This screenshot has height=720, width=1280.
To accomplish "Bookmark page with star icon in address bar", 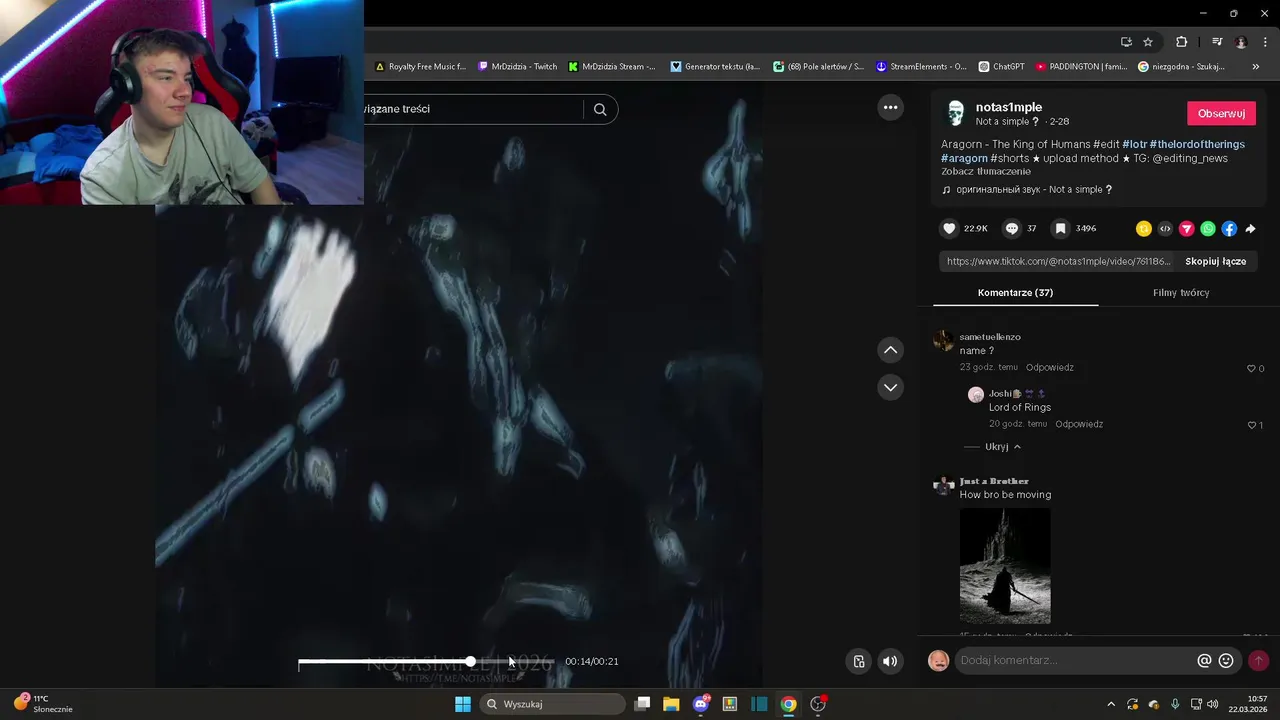I will click(x=1148, y=42).
